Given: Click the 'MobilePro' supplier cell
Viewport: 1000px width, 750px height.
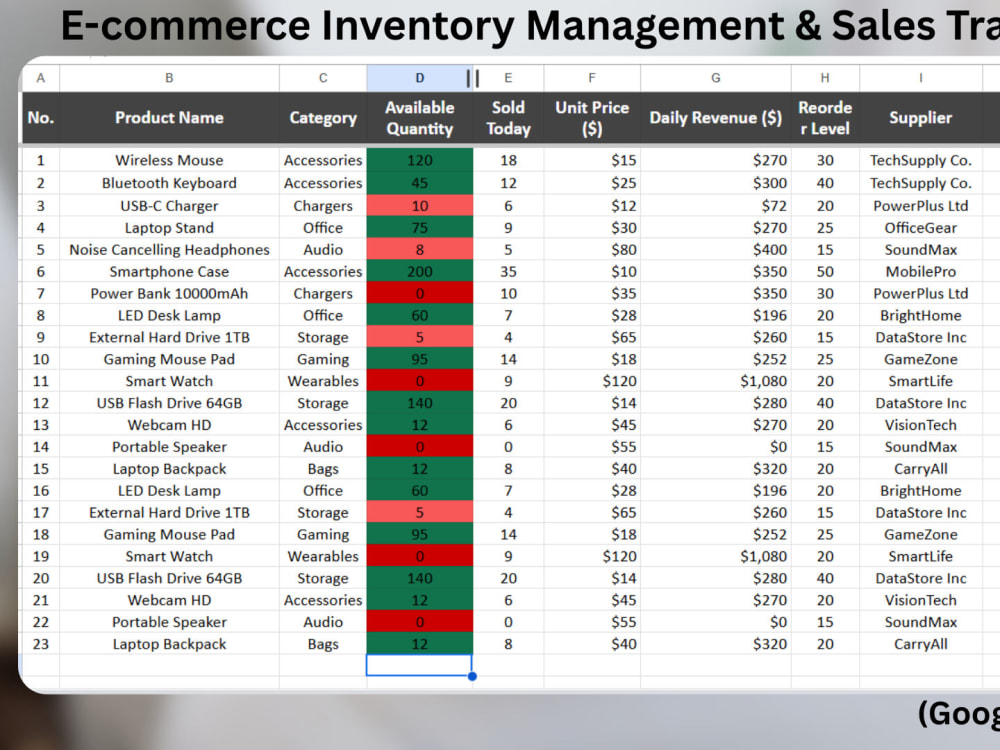Looking at the screenshot, I should [x=920, y=272].
